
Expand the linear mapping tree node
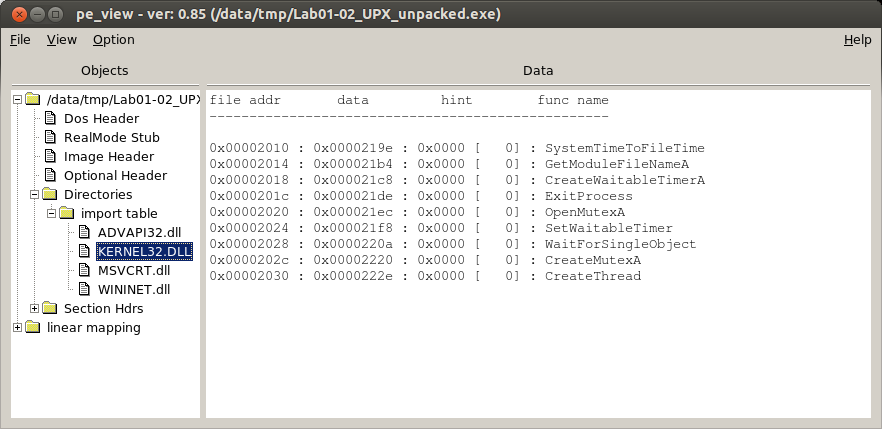18,328
